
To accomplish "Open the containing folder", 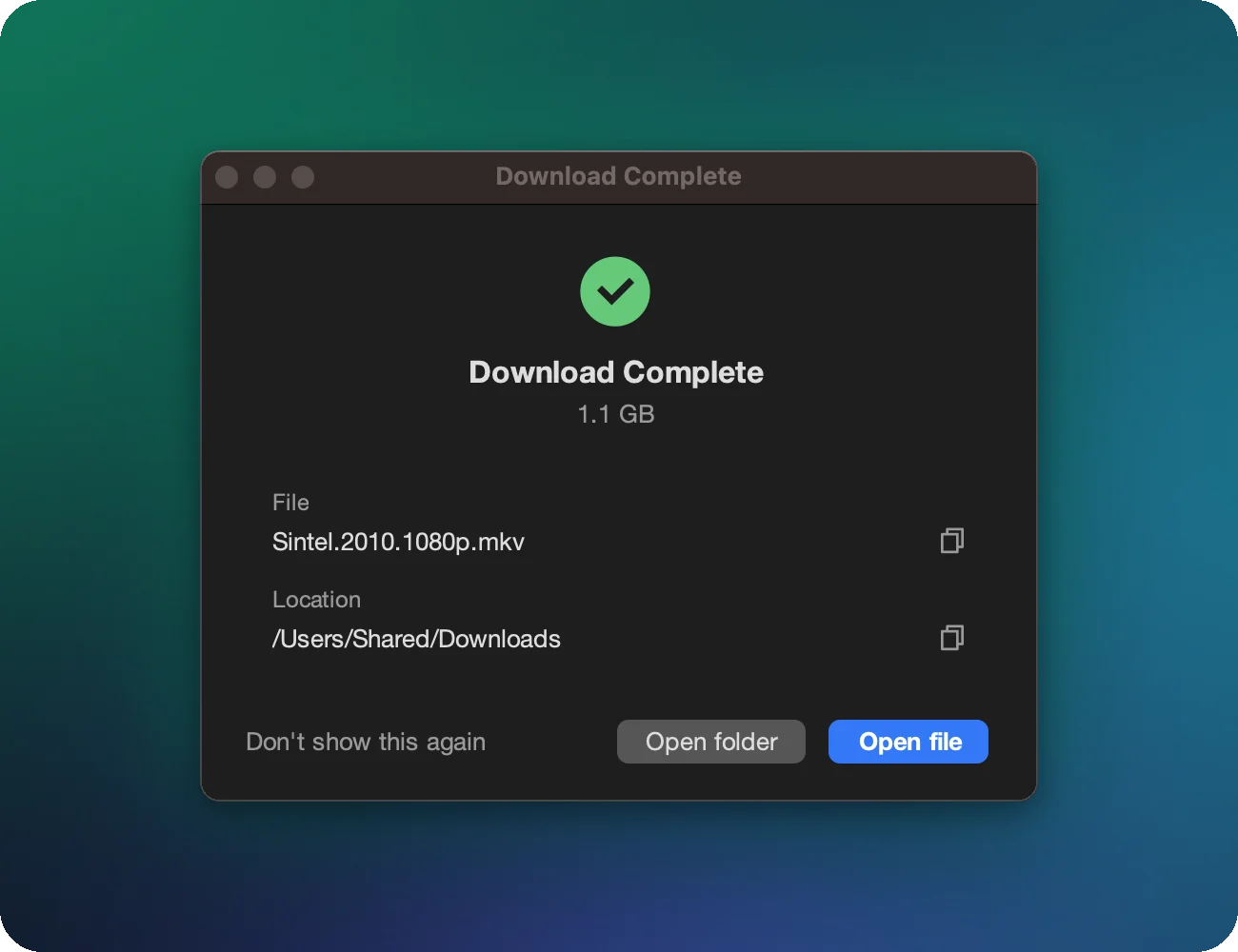I will coord(711,742).
